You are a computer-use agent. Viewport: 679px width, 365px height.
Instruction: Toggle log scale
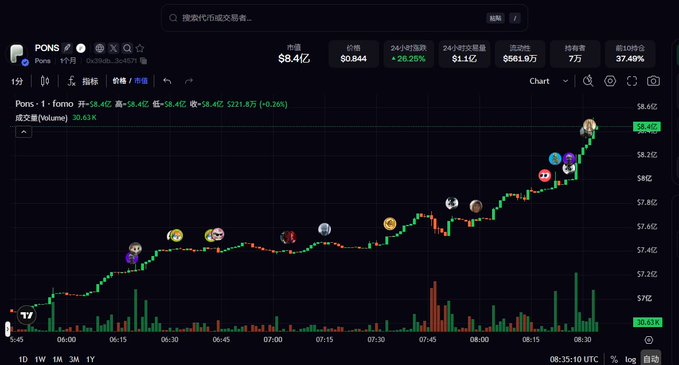[630, 359]
